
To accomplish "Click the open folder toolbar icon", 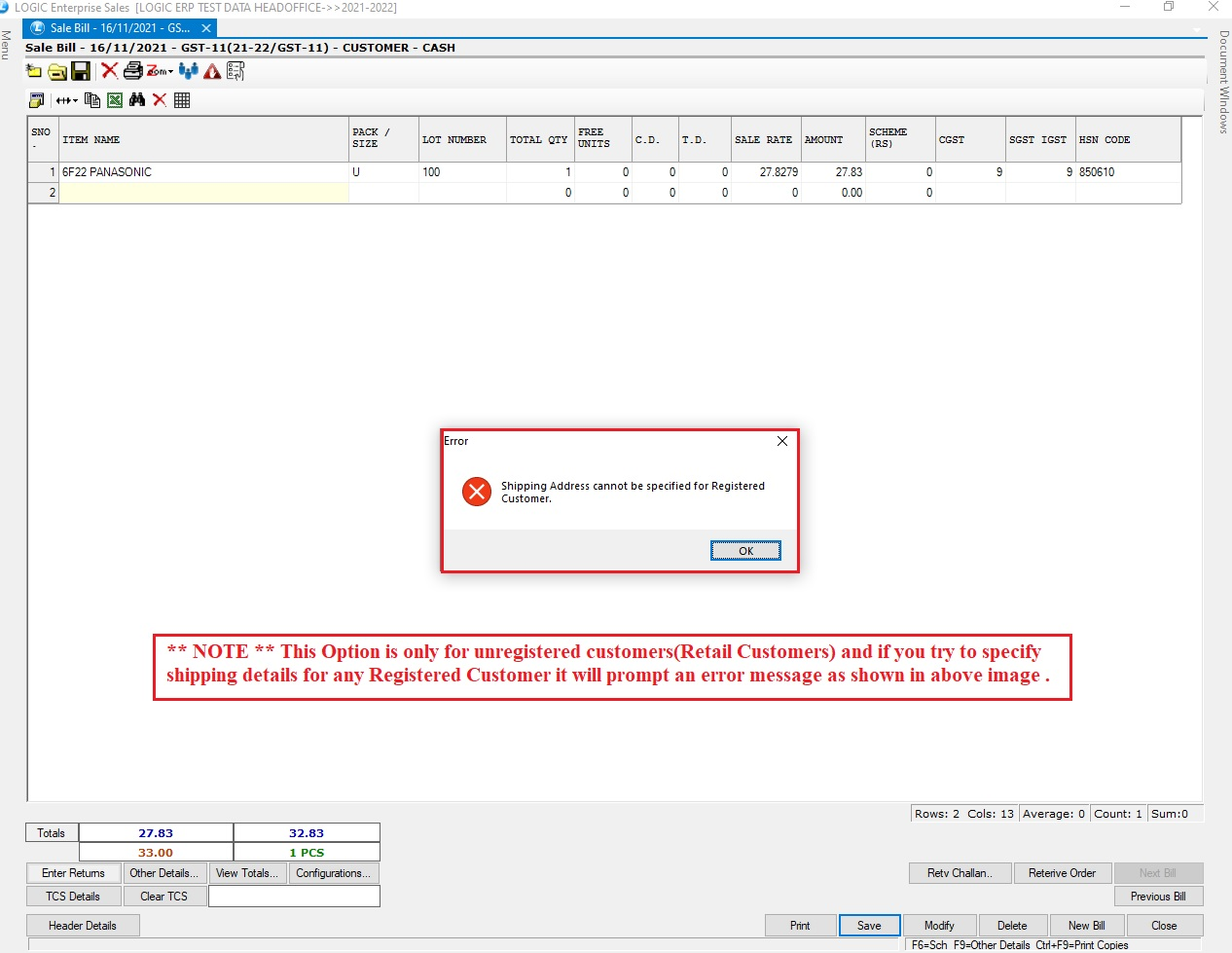I will click(x=57, y=71).
